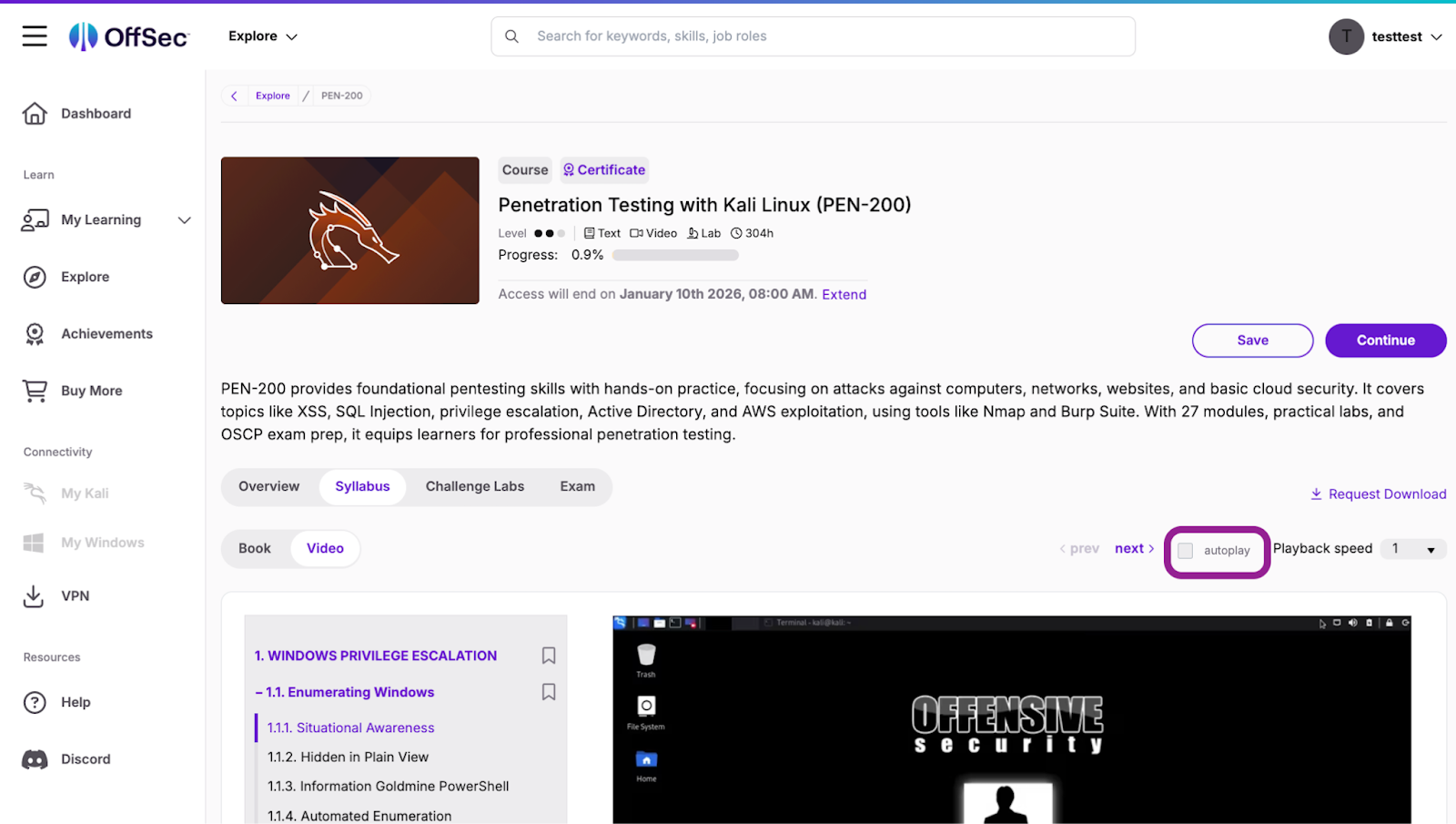Click the OffSec logo
The image size is (1456, 824).
pos(129,36)
